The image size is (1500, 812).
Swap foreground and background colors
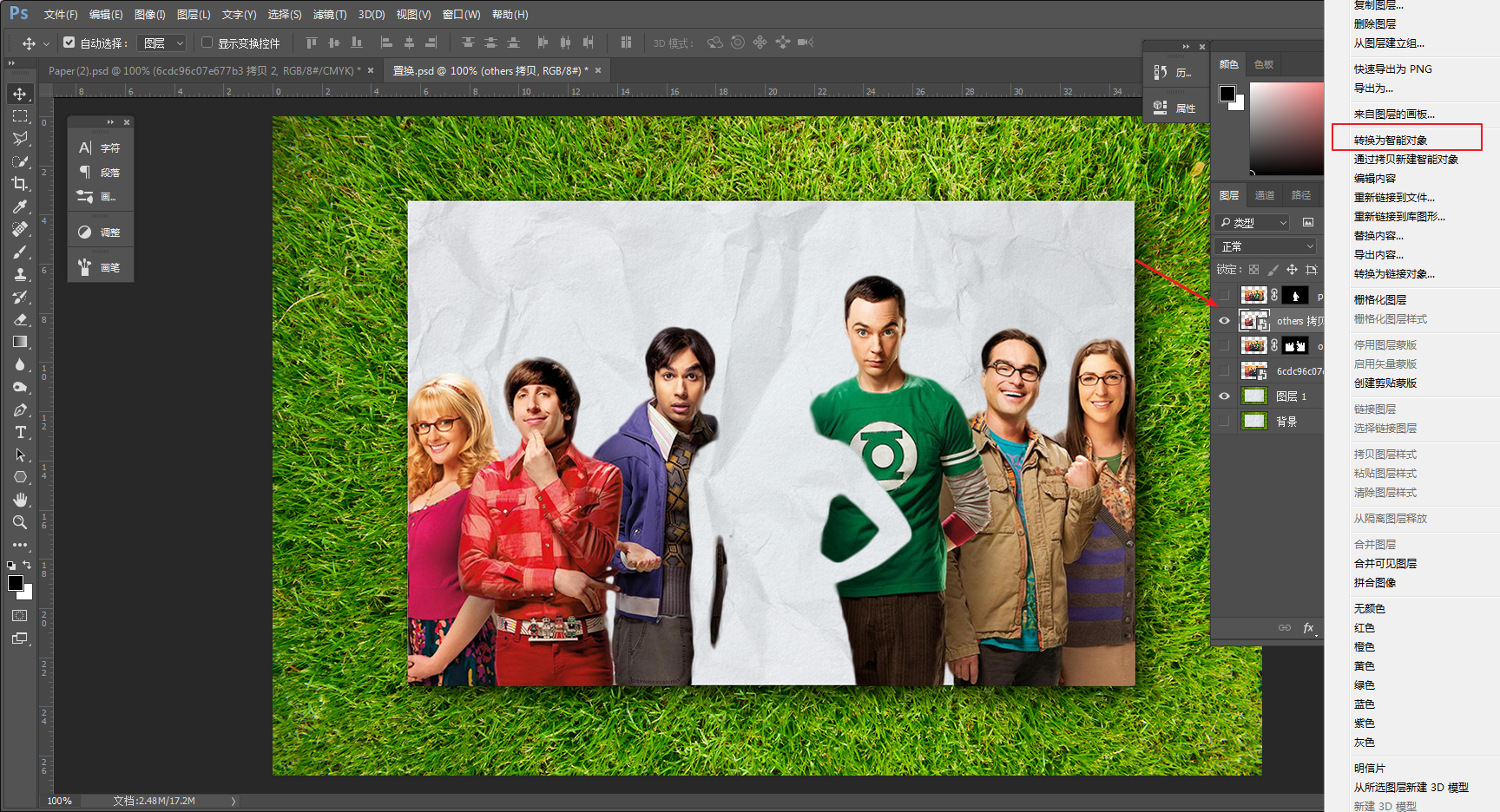click(x=27, y=565)
